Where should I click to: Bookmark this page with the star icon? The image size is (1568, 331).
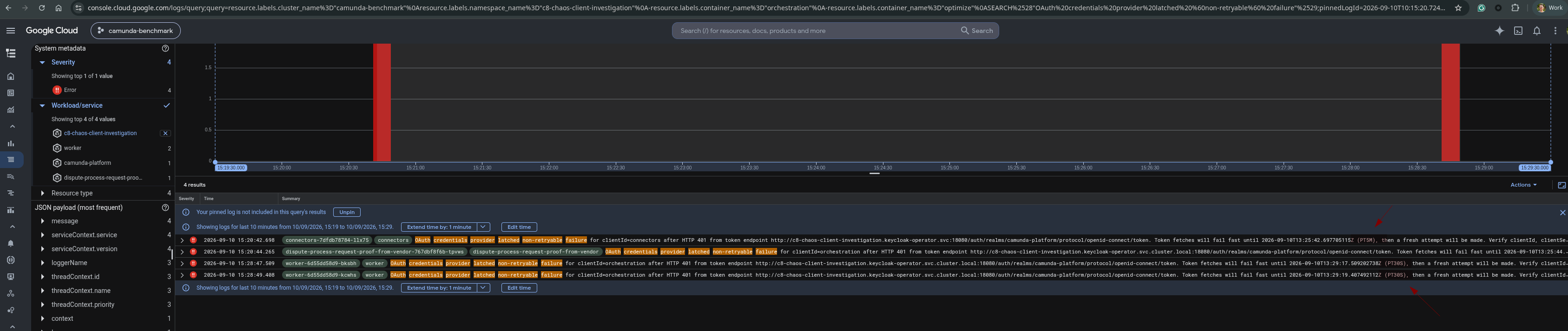point(1458,8)
